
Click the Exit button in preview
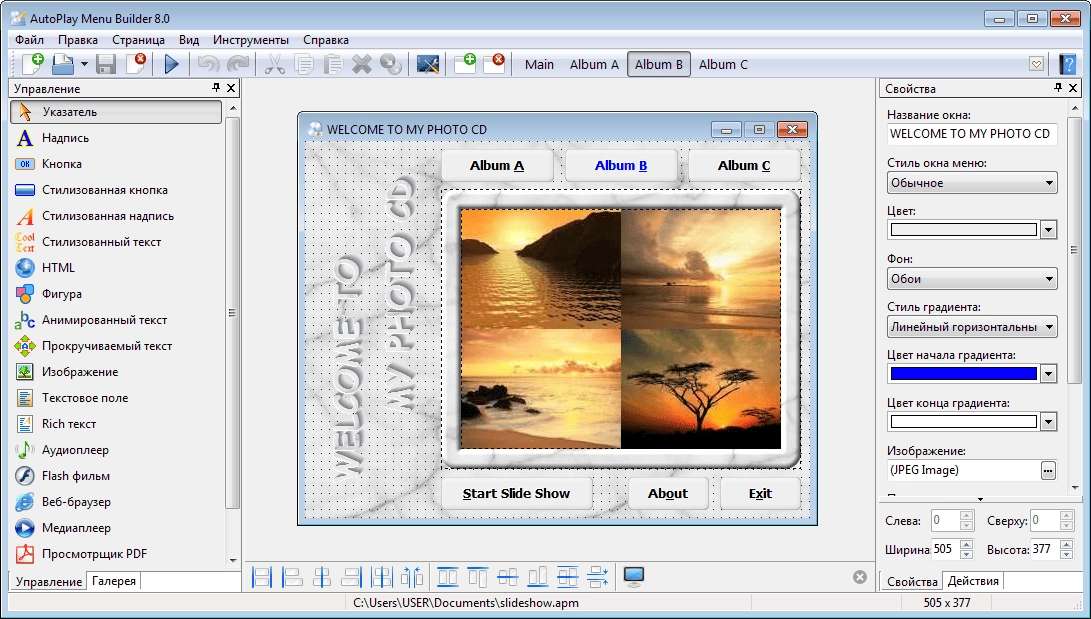click(x=760, y=494)
